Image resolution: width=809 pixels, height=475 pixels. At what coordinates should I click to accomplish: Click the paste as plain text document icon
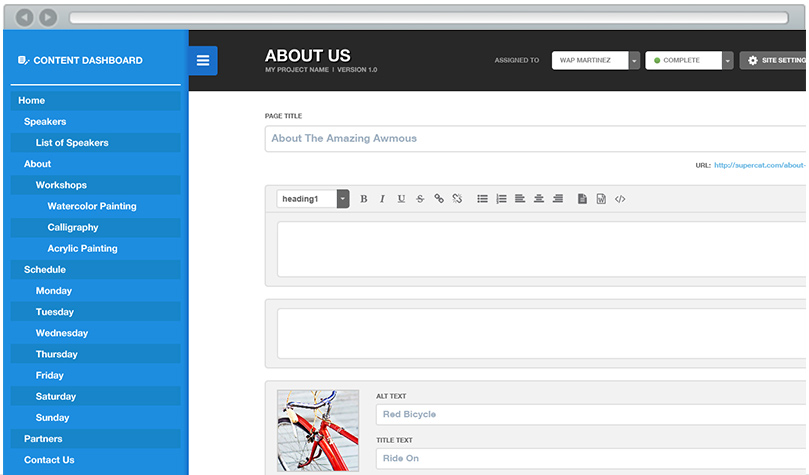[x=583, y=199]
